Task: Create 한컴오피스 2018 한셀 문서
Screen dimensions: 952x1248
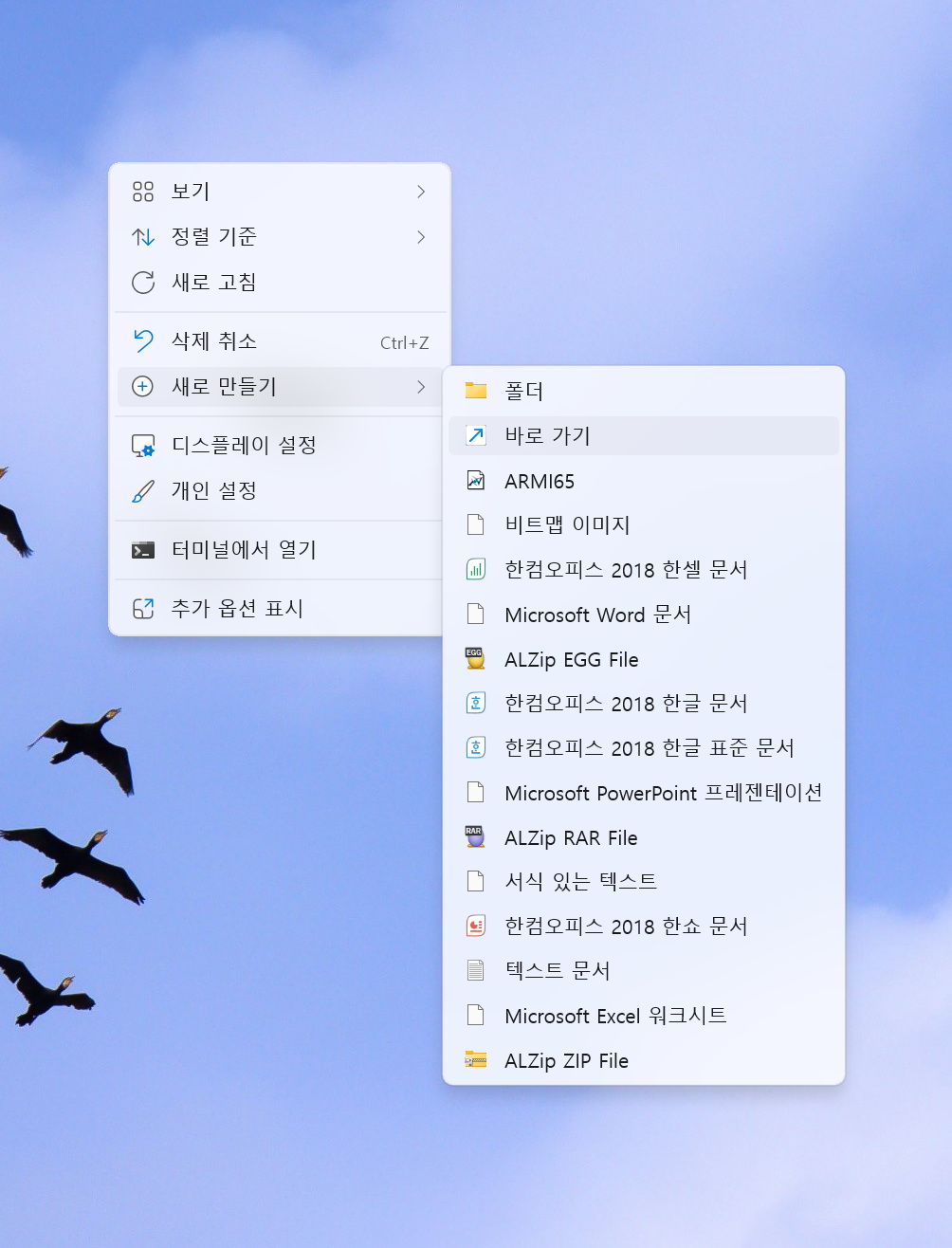Action: pyautogui.click(x=644, y=569)
